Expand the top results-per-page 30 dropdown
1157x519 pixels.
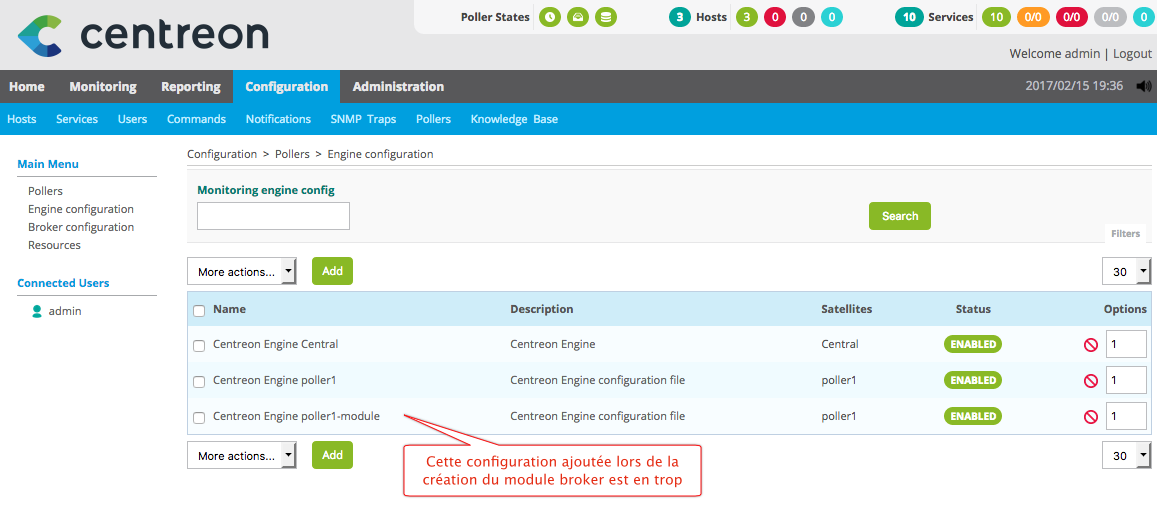coord(1126,272)
